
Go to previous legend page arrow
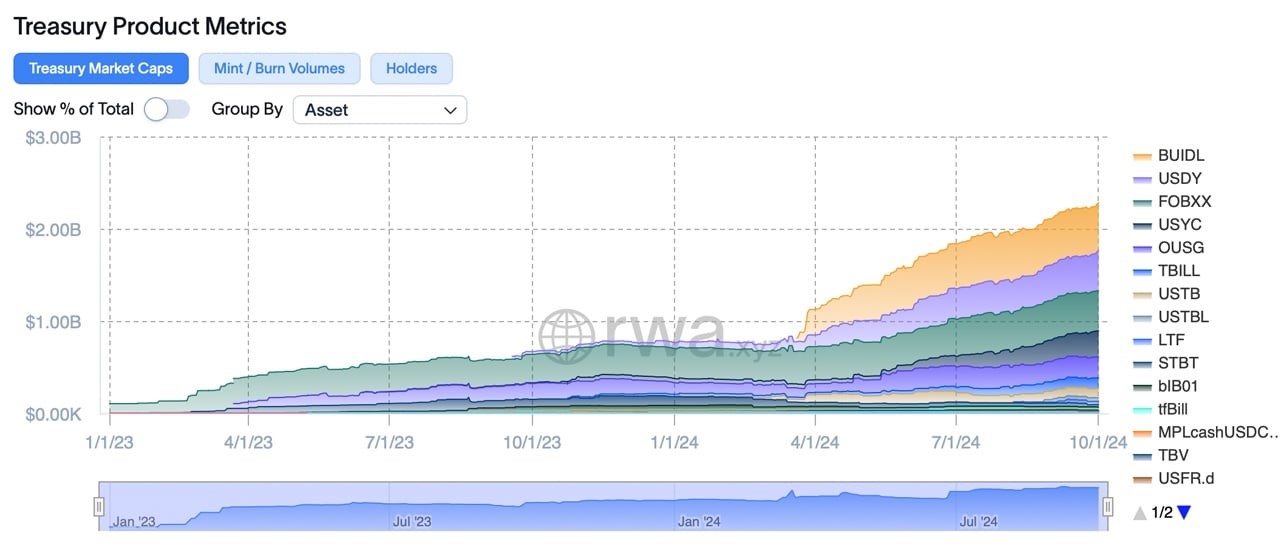tap(1140, 513)
